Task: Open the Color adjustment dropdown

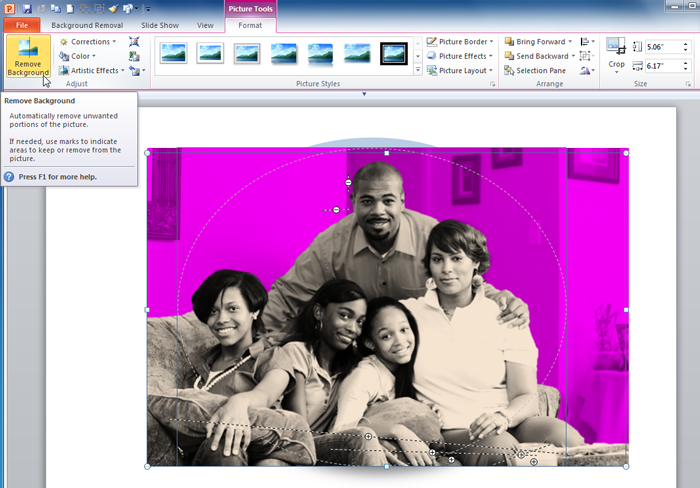Action: [81, 56]
